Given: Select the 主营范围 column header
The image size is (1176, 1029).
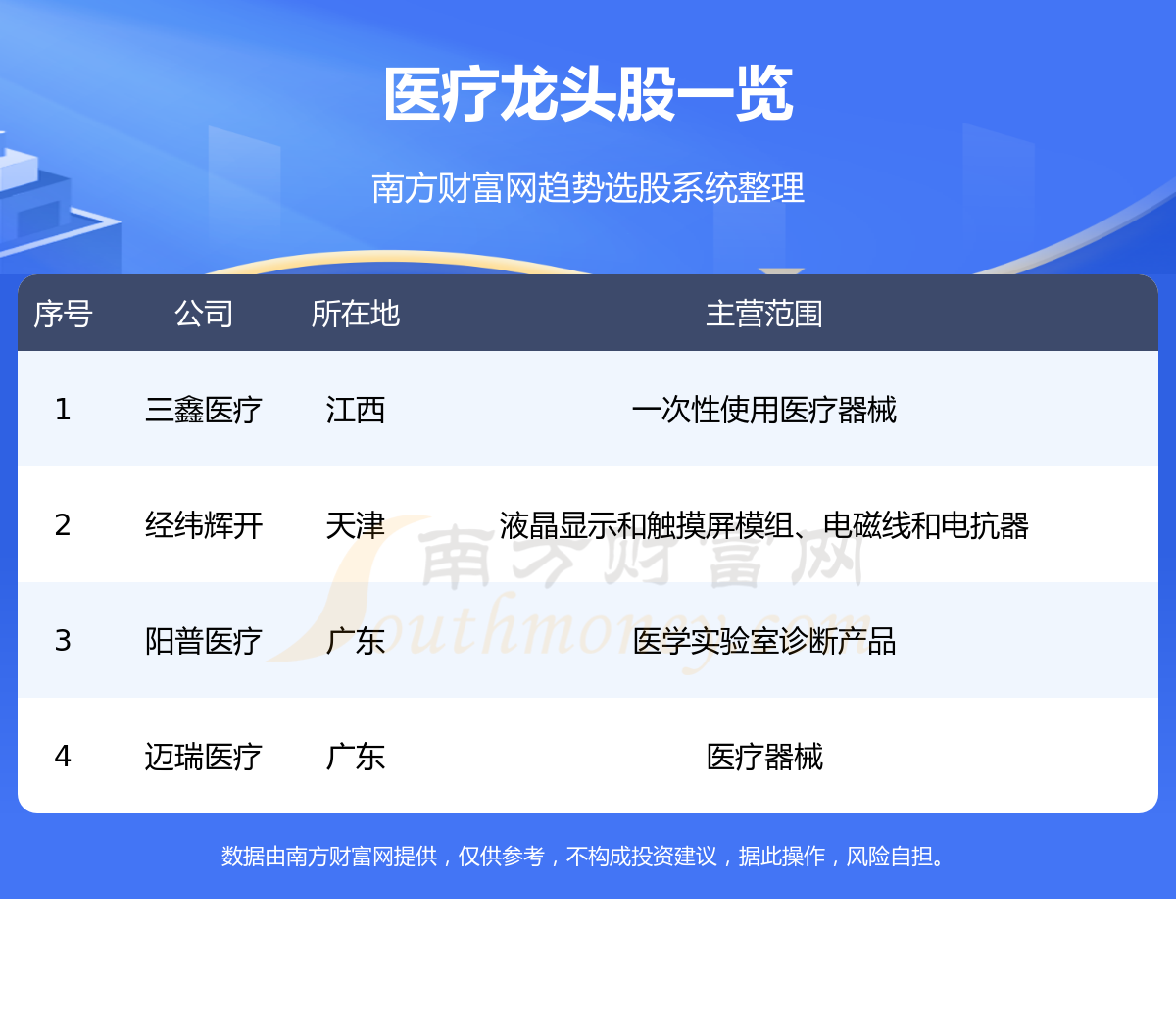Looking at the screenshot, I should click(764, 314).
